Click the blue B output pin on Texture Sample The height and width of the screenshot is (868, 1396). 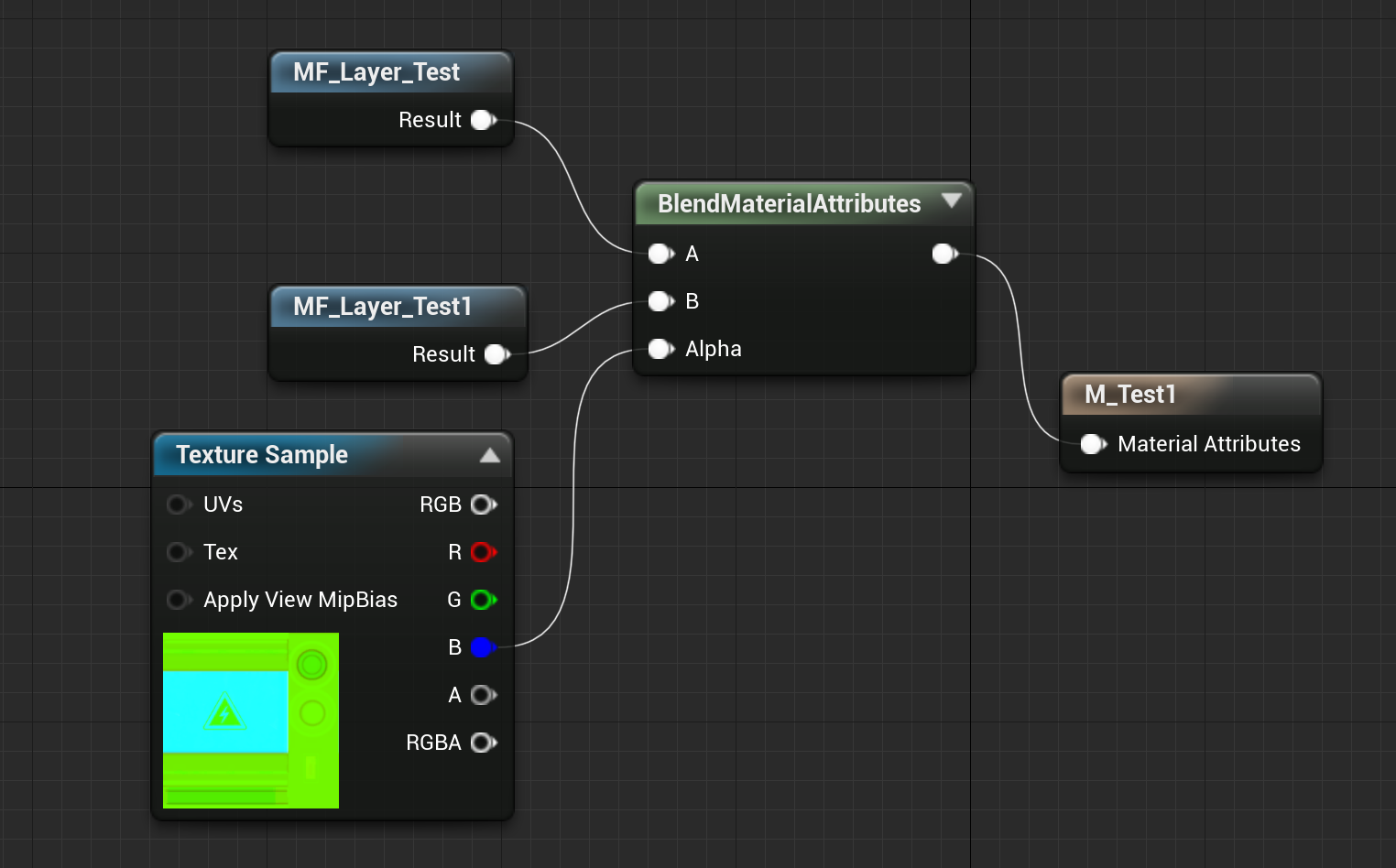(483, 647)
